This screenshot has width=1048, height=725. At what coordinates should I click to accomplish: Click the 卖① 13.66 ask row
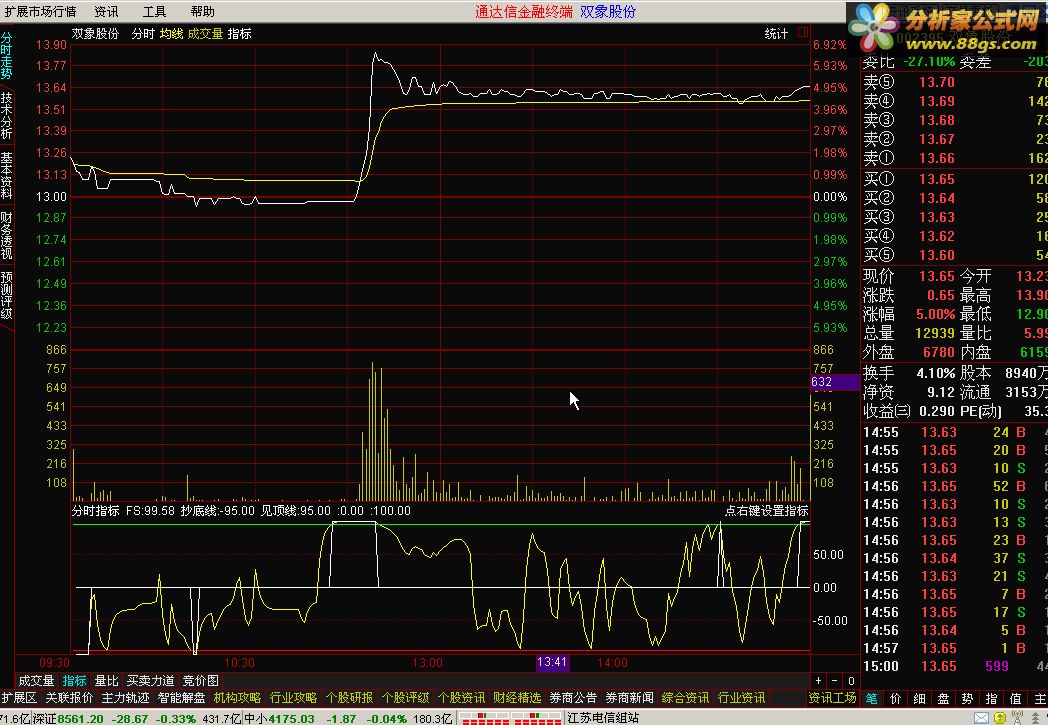coord(955,158)
